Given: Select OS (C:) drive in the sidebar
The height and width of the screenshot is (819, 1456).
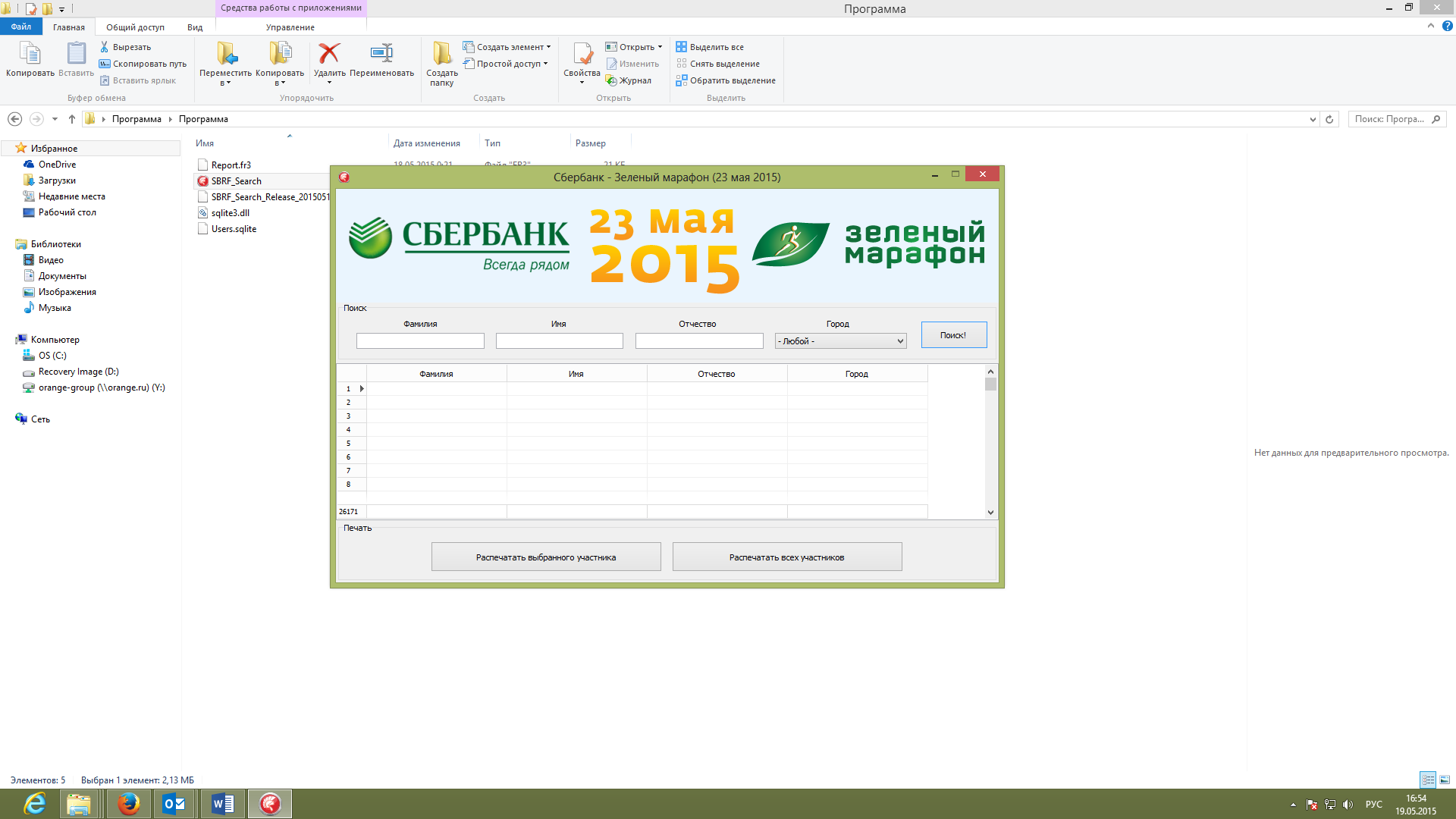Looking at the screenshot, I should click(x=52, y=356).
